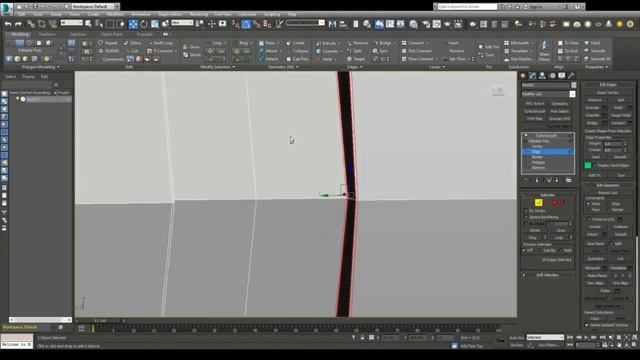Viewport: 640px width, 360px height.
Task: Click Configure Modifier Sets icon below stack
Action: [x=569, y=180]
